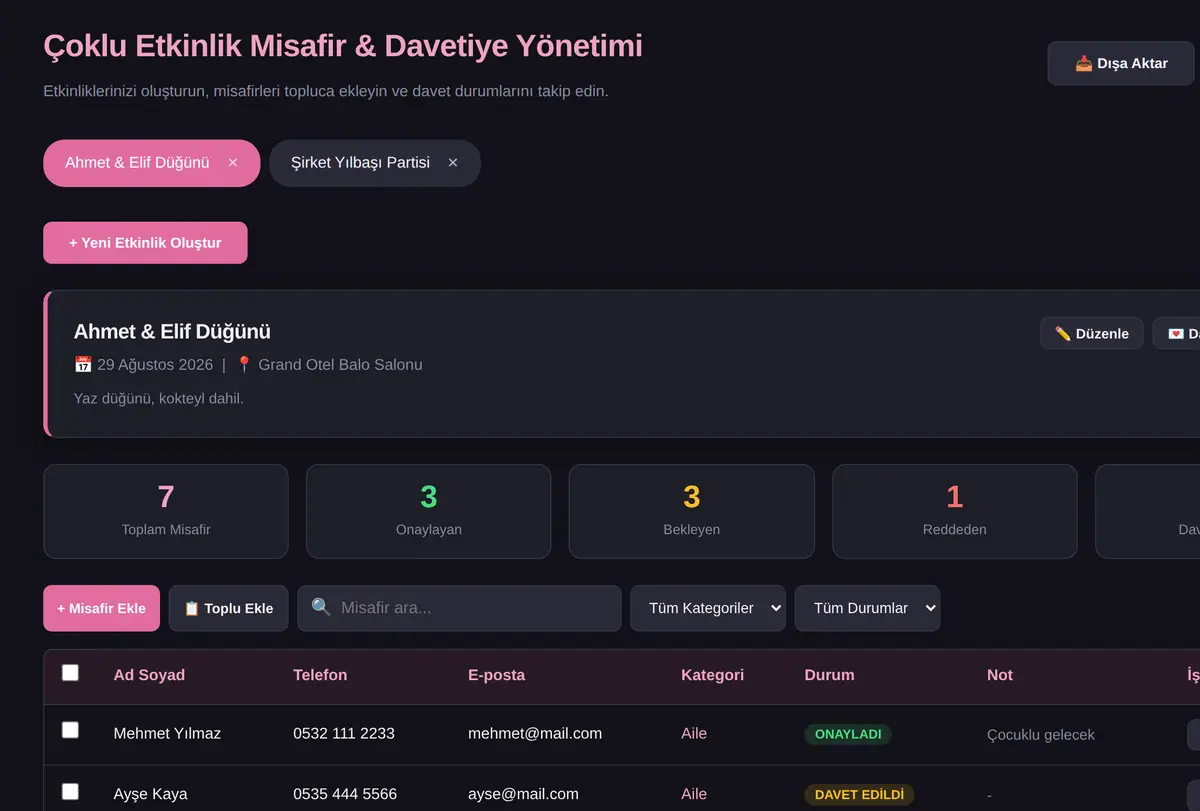Click the name Ayşe Kaya
The width and height of the screenshot is (1200, 811).
coord(151,794)
